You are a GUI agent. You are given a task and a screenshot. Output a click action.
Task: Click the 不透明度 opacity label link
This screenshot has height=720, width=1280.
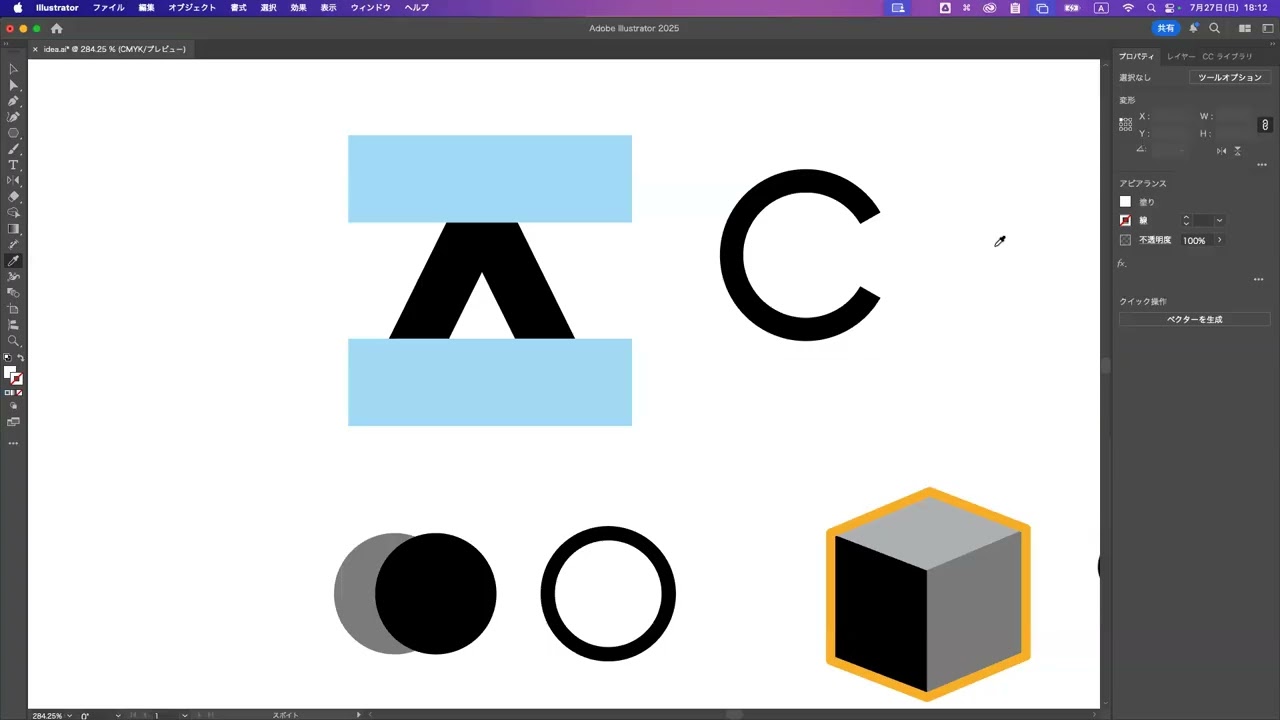point(1155,240)
